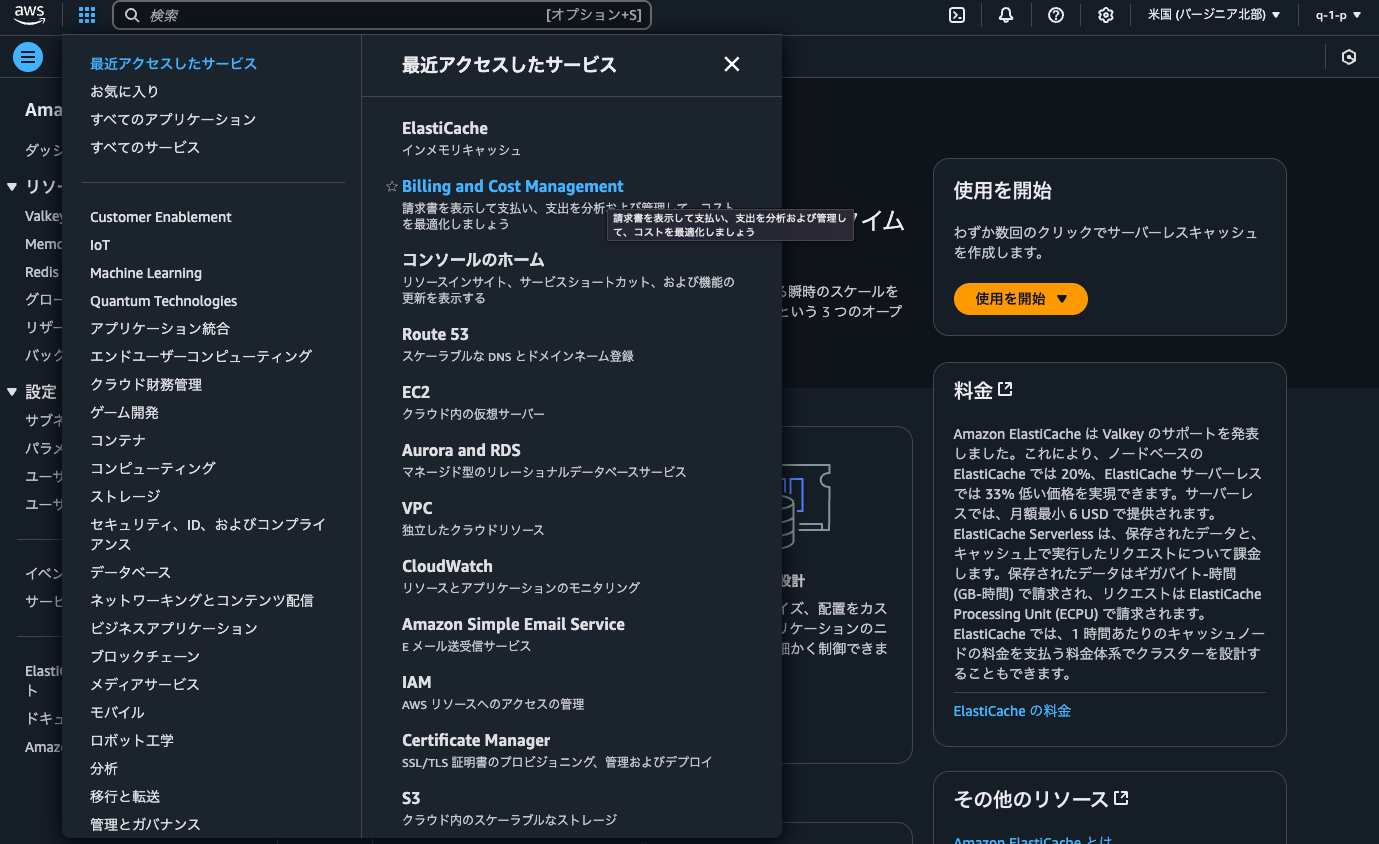The image size is (1379, 844).
Task: Open モバイル category
Action: pos(117,713)
